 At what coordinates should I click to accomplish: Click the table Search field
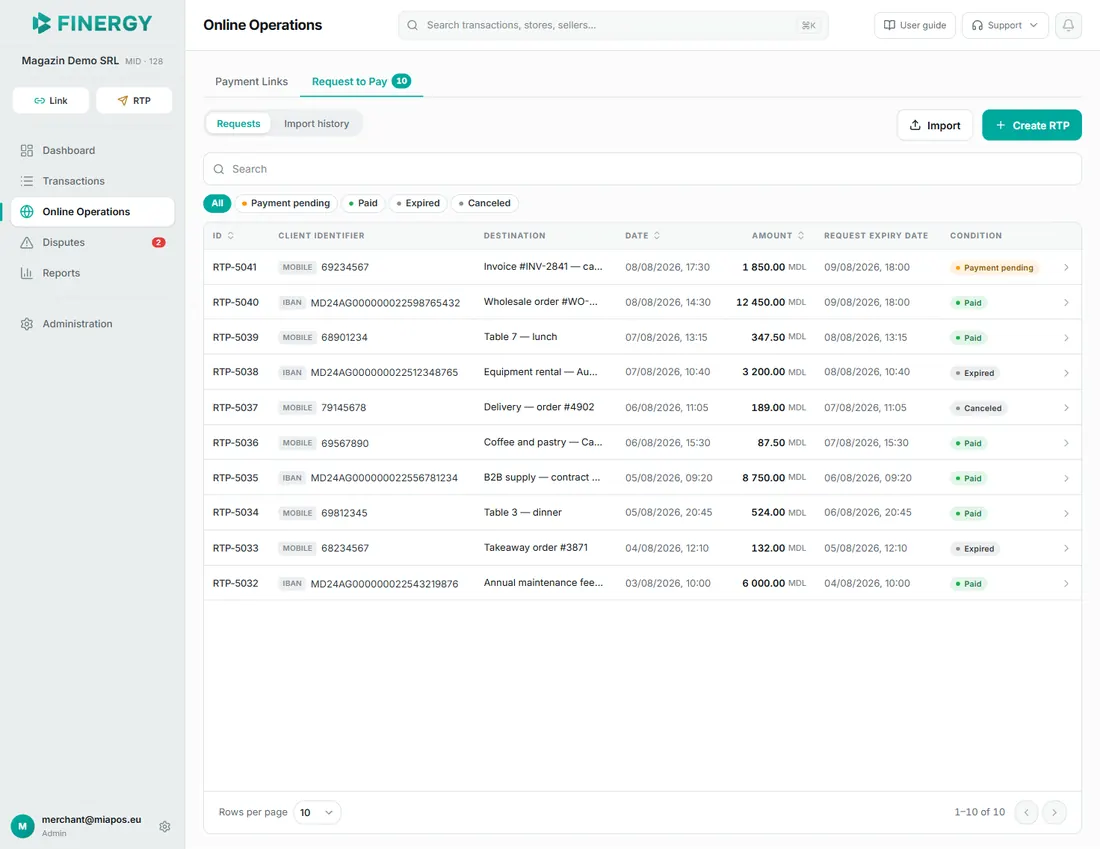point(642,169)
